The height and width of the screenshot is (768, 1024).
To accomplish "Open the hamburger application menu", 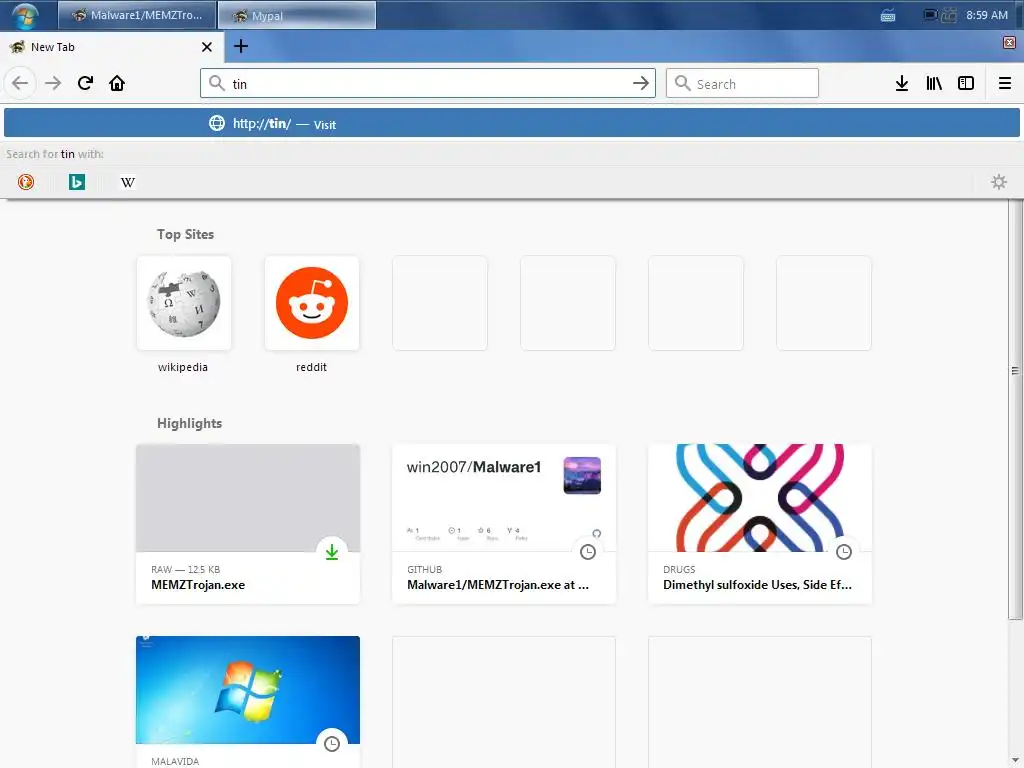I will click(x=1005, y=84).
